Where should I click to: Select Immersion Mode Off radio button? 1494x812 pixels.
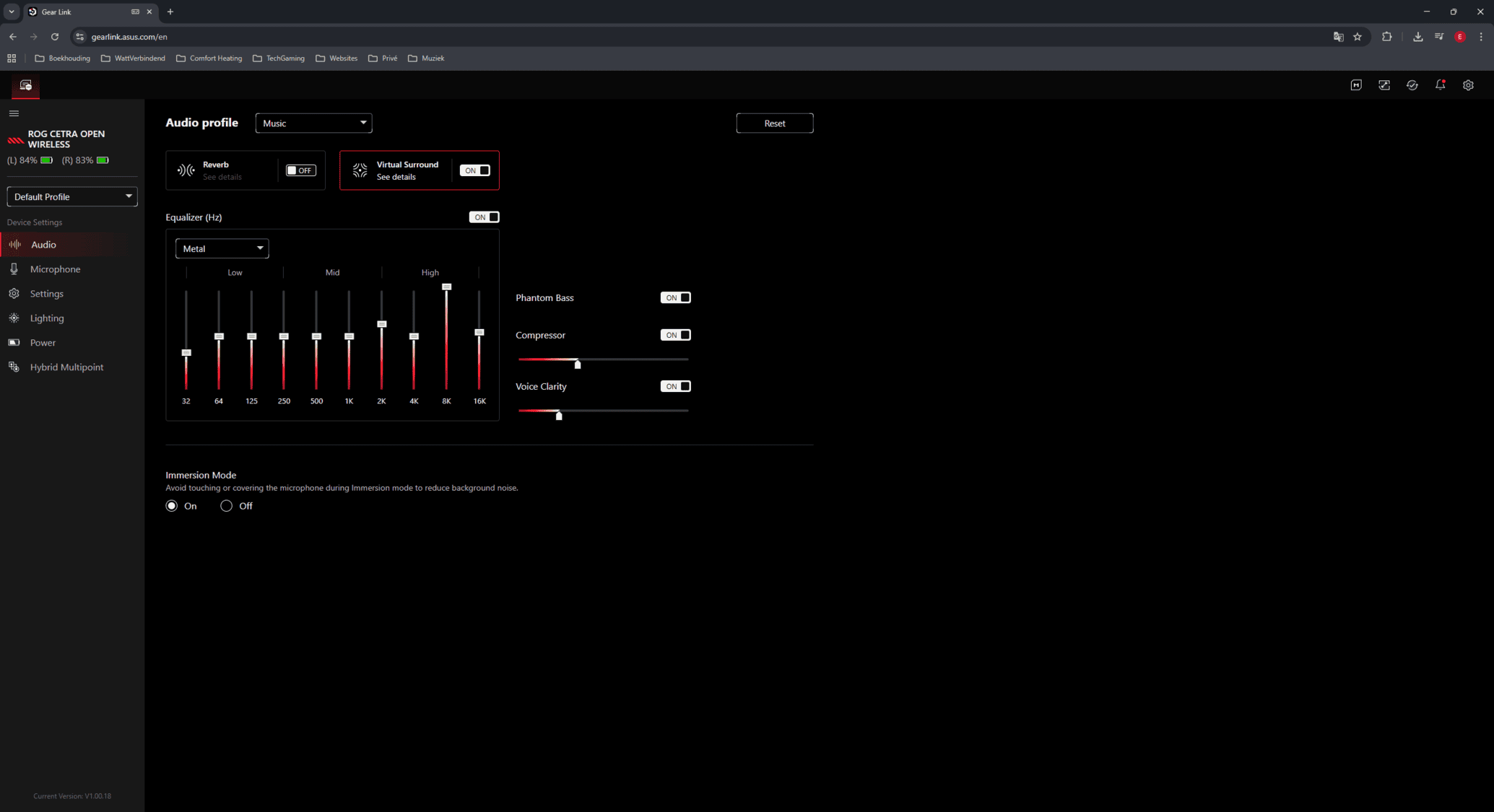(227, 506)
